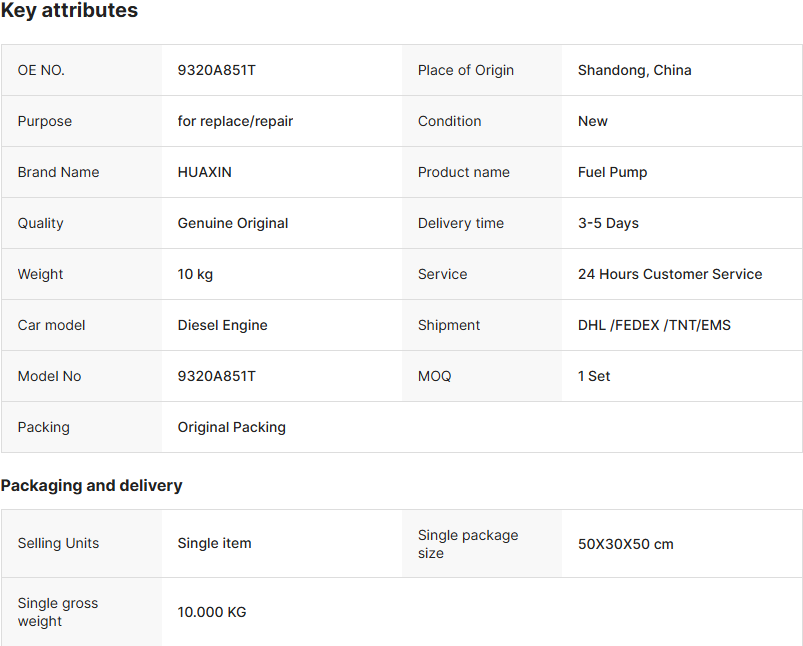Click the 10.000 KG gross weight value
The image size is (803, 646).
(x=212, y=612)
